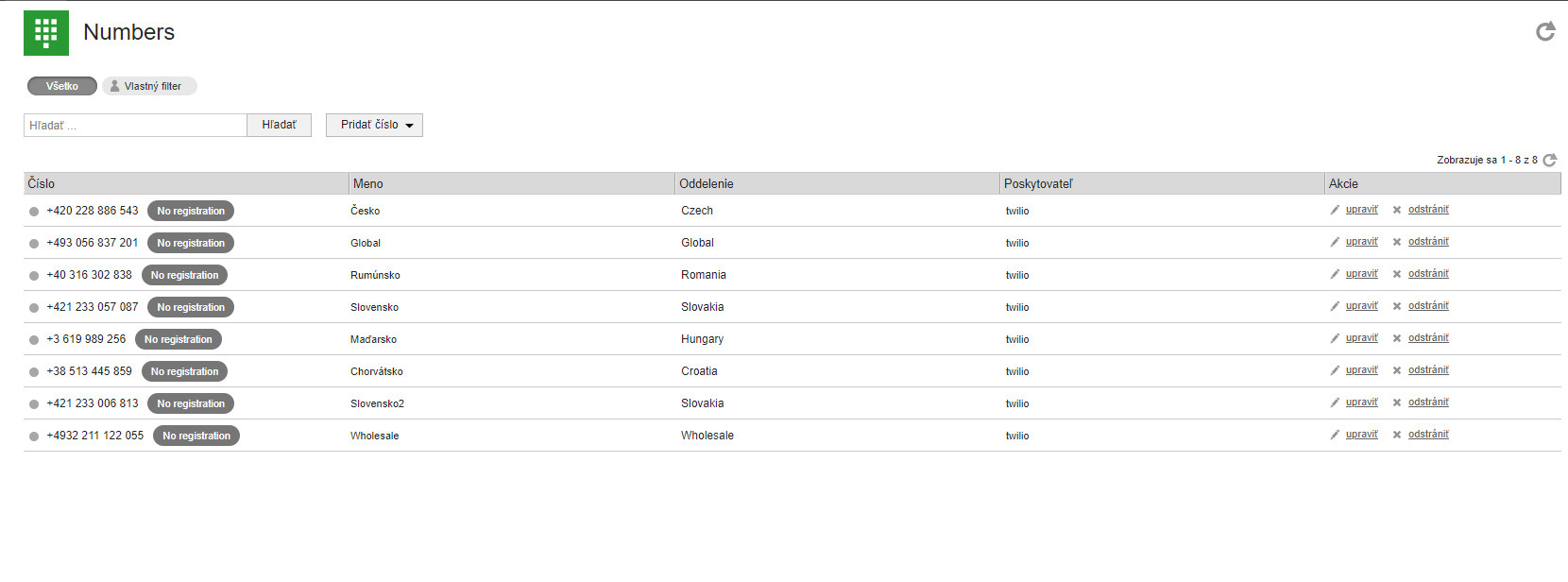This screenshot has width=1568, height=582.
Task: Open the Pridať číslo dropdown
Action: click(x=374, y=125)
